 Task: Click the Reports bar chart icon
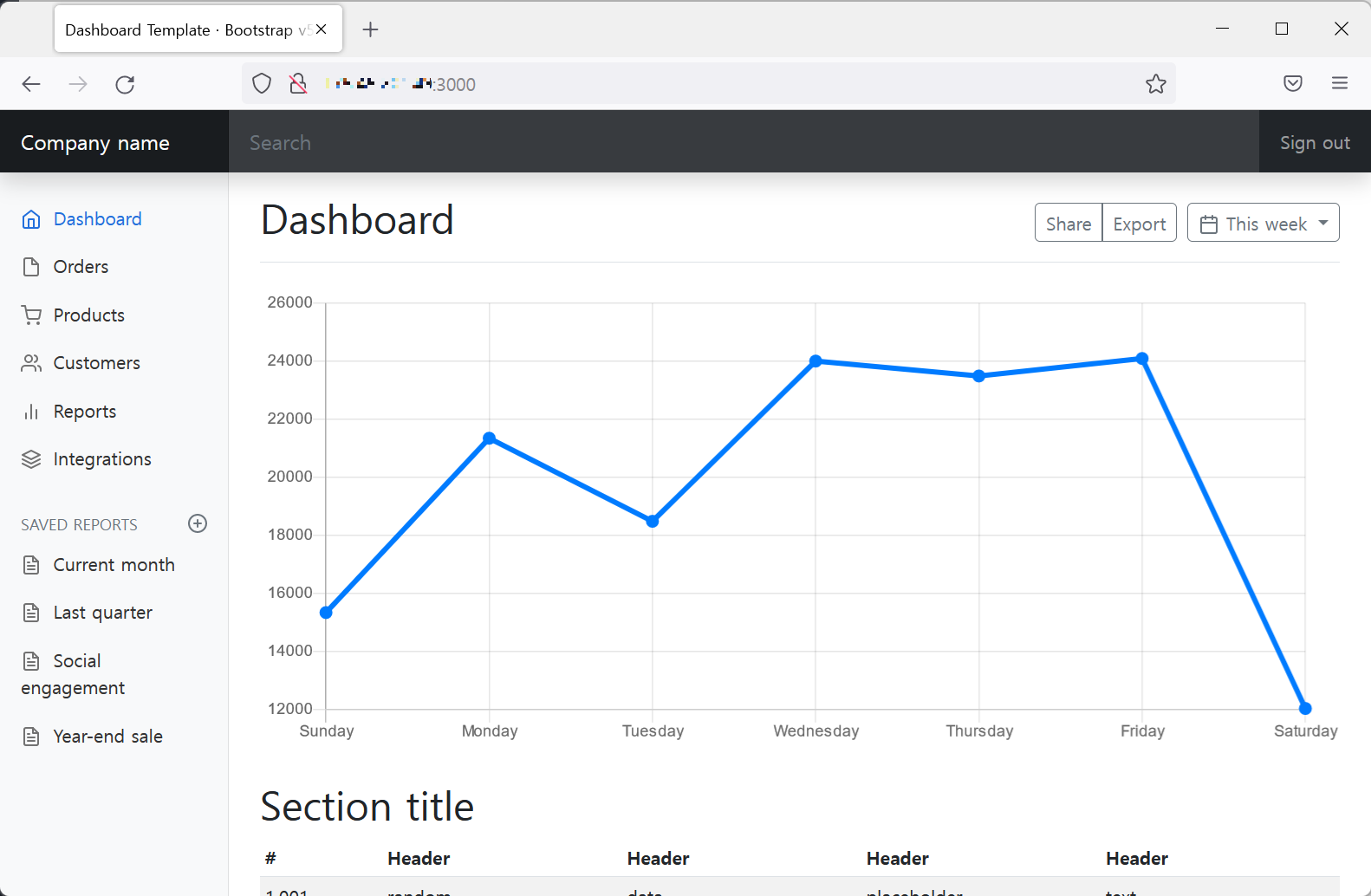31,412
